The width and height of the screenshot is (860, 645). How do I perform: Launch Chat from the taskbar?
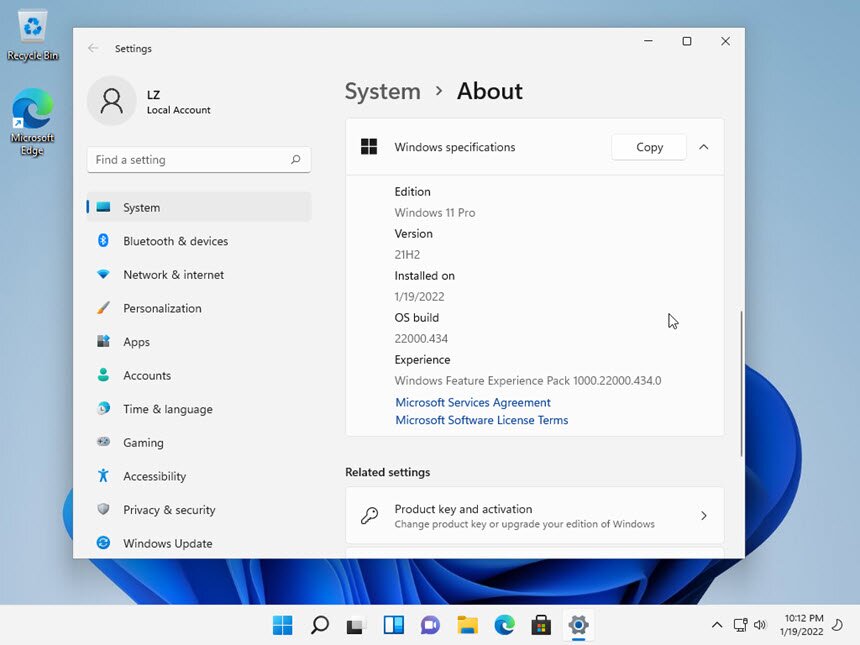point(431,625)
